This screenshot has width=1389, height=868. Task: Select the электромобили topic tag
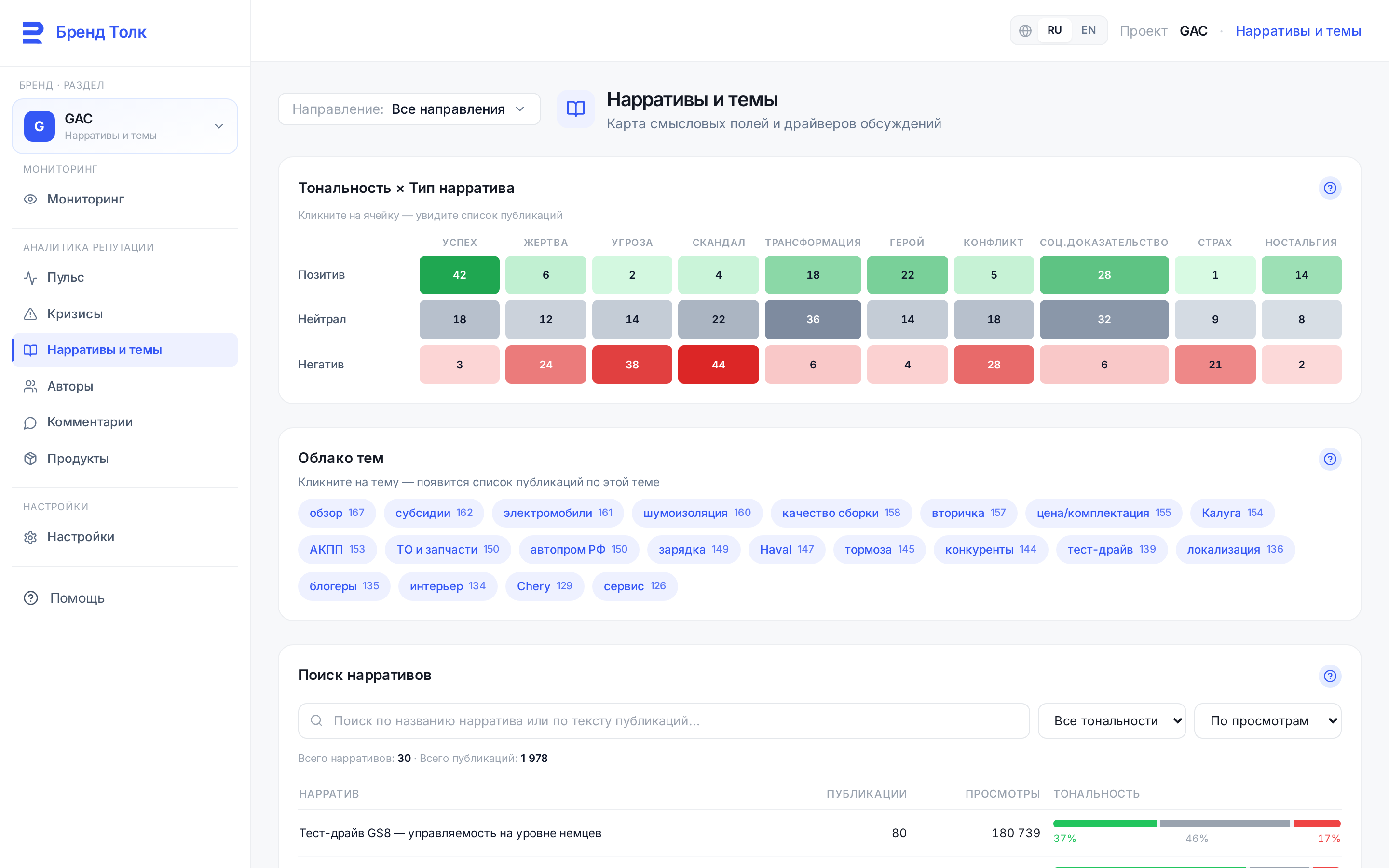pyautogui.click(x=558, y=513)
